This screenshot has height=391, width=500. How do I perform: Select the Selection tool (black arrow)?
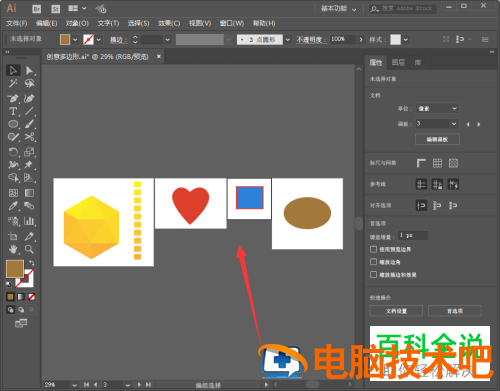13,70
